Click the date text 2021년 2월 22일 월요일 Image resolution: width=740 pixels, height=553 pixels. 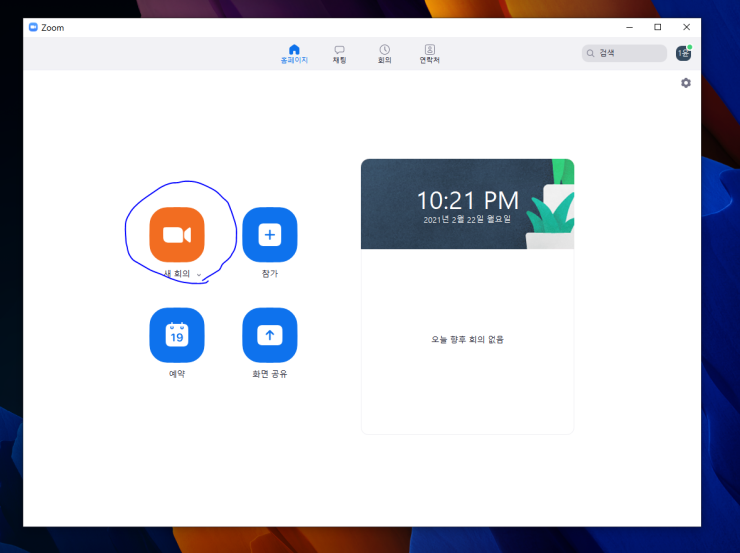[467, 219]
